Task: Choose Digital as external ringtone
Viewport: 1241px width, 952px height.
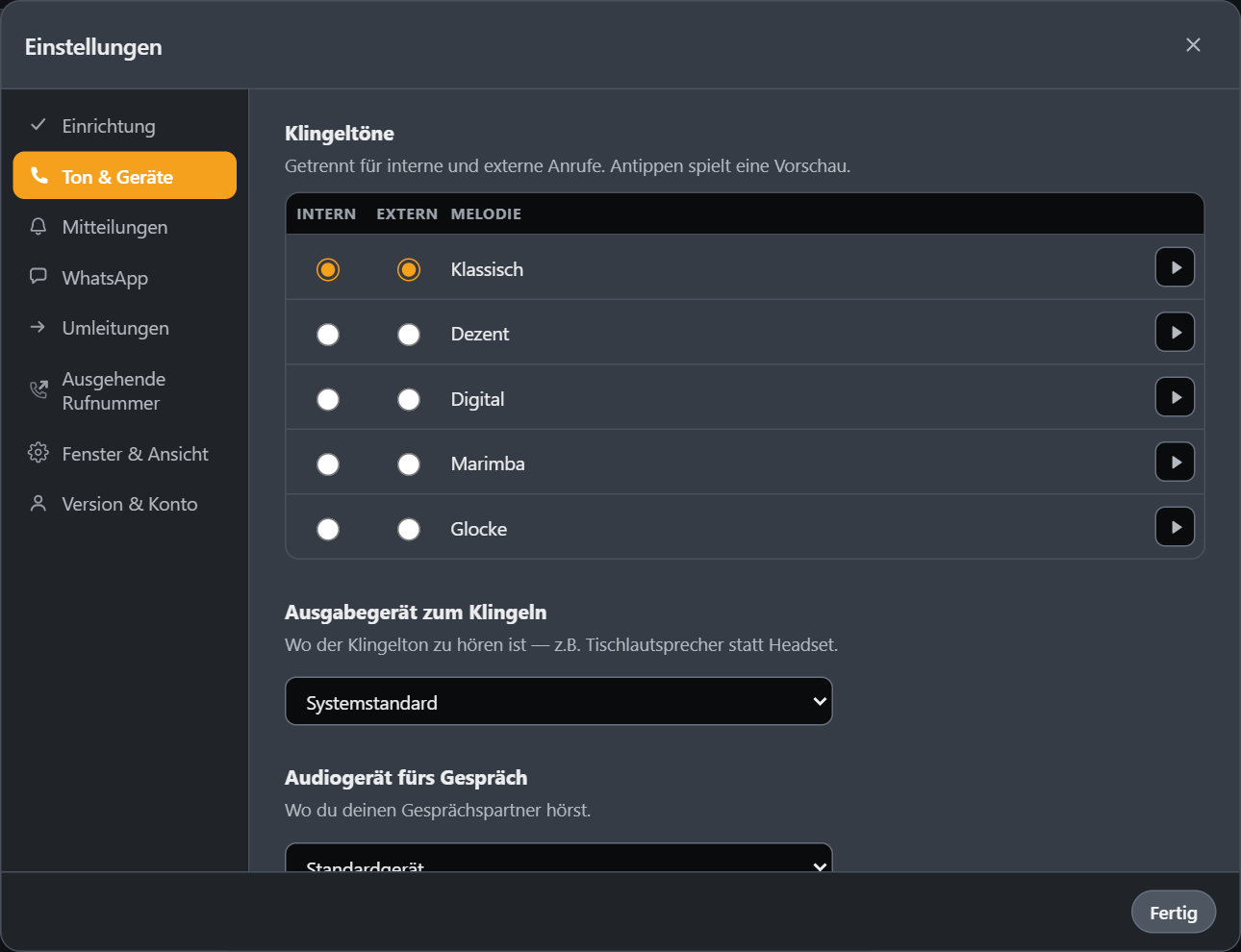Action: 409,399
